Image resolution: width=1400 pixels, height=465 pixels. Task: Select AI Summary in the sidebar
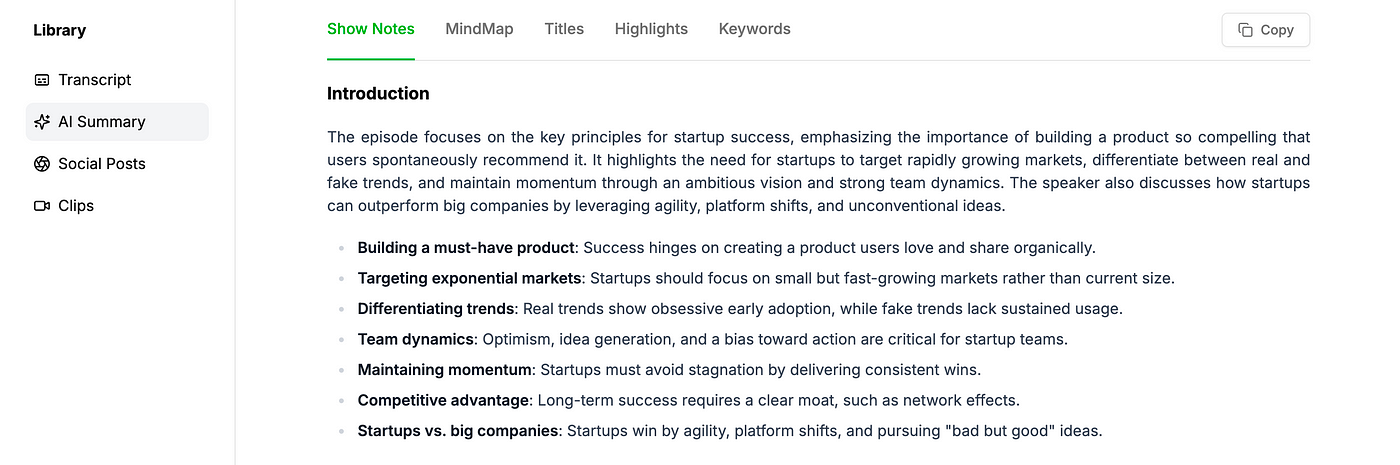point(117,122)
